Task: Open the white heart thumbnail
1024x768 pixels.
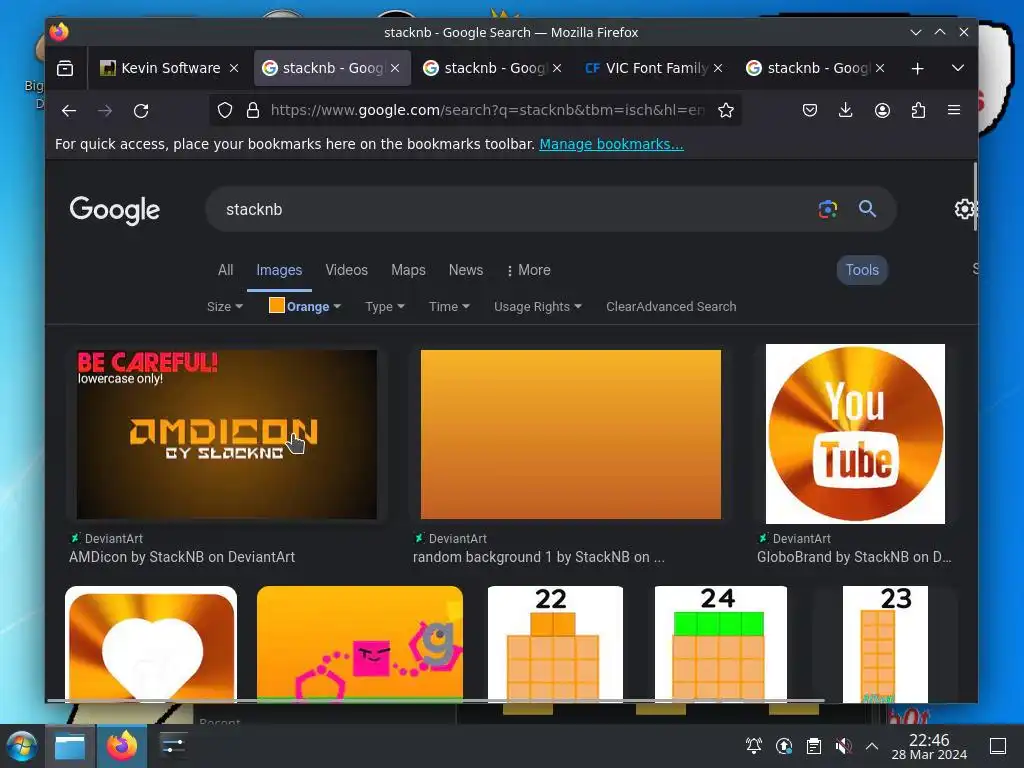Action: click(x=151, y=644)
